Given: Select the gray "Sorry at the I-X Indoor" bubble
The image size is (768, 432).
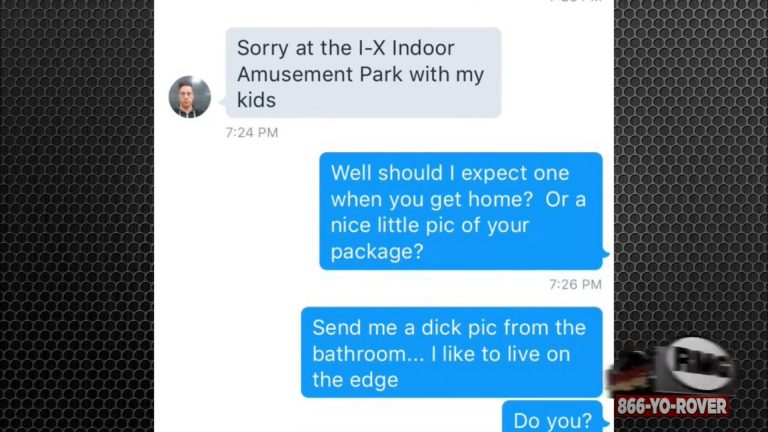Looking at the screenshot, I should 363,72.
